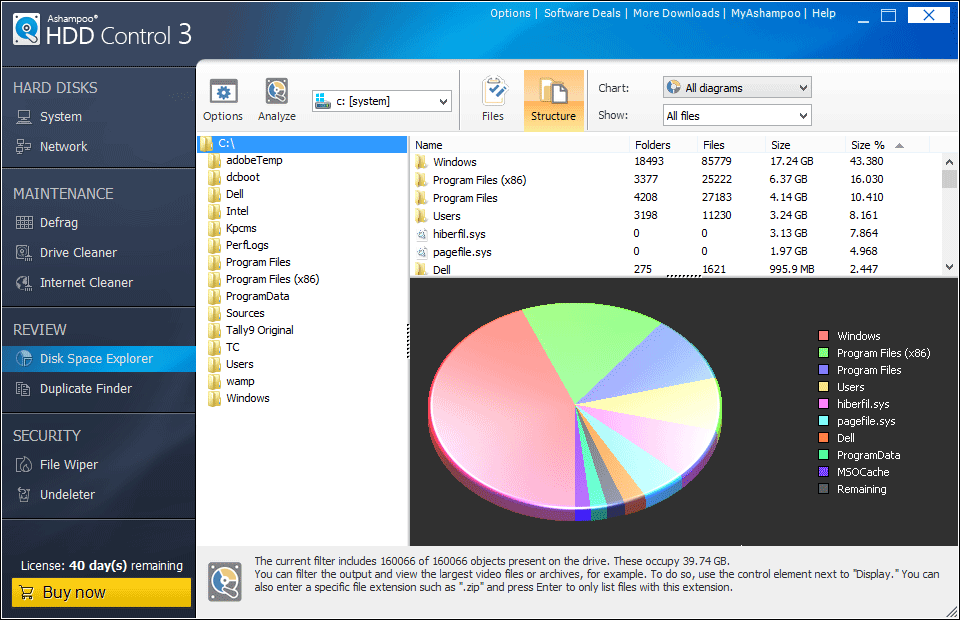
Task: Click the C:\ root folder icon
Action: [x=207, y=143]
